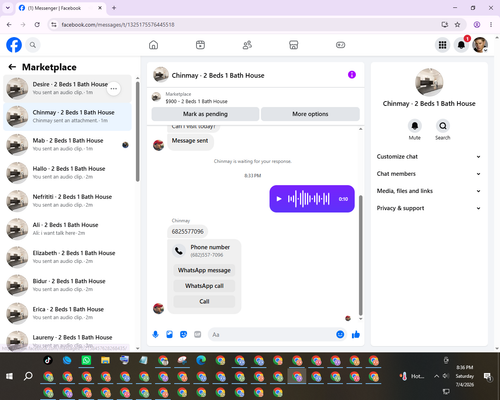The width and height of the screenshot is (500, 400).
Task: Show hidden system tray icons chevron
Action: pos(436,376)
